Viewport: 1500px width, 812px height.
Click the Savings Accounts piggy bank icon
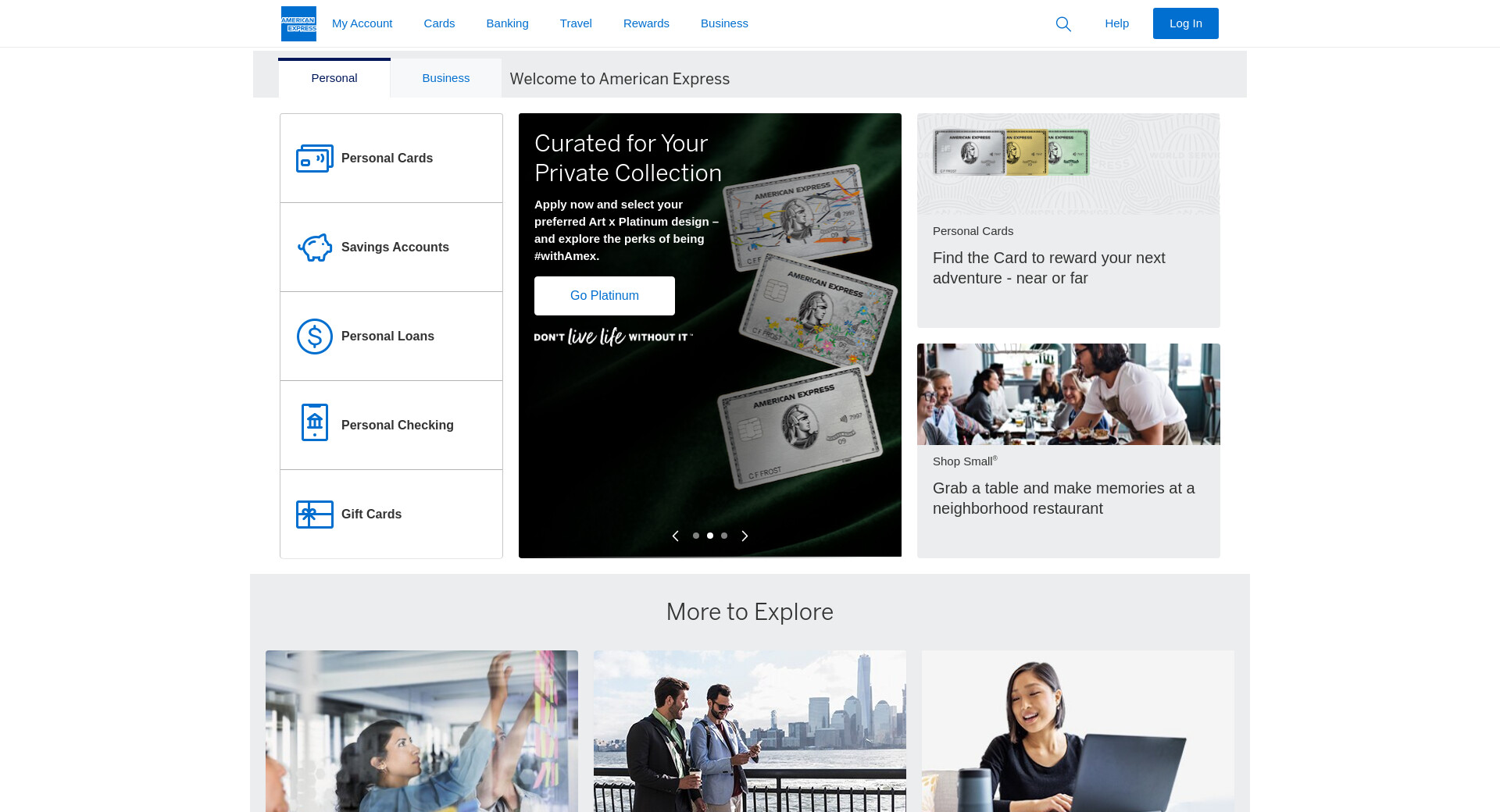tap(314, 248)
